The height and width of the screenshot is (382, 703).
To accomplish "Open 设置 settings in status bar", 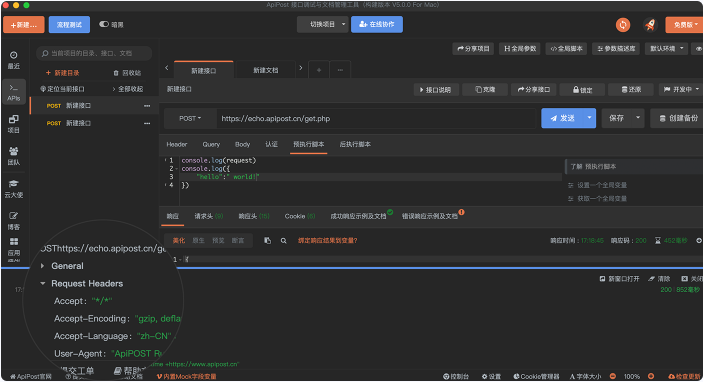I will [x=491, y=376].
